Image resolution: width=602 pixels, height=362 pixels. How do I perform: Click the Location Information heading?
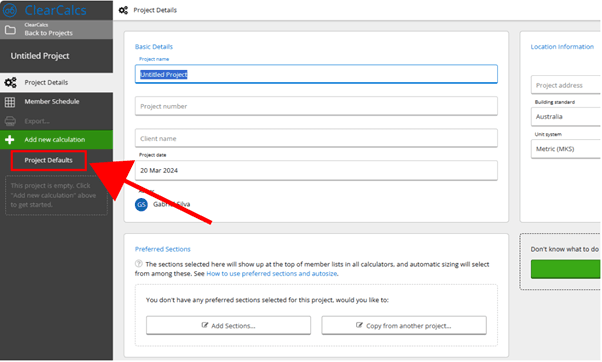click(x=562, y=47)
